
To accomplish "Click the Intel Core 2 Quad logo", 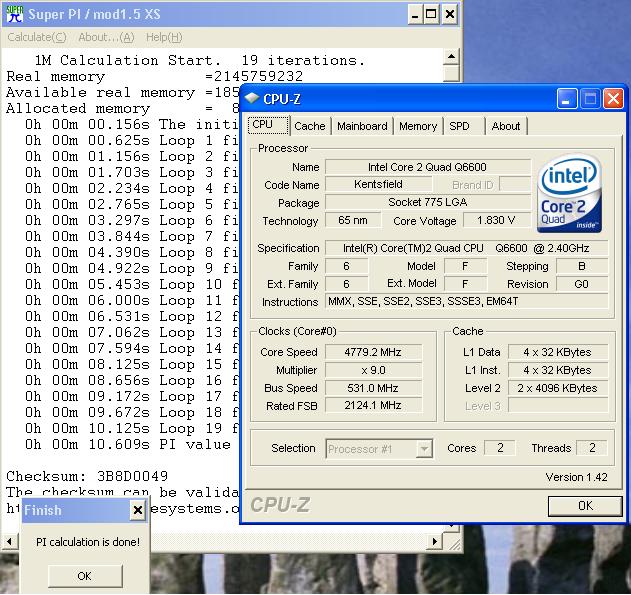I will [569, 194].
